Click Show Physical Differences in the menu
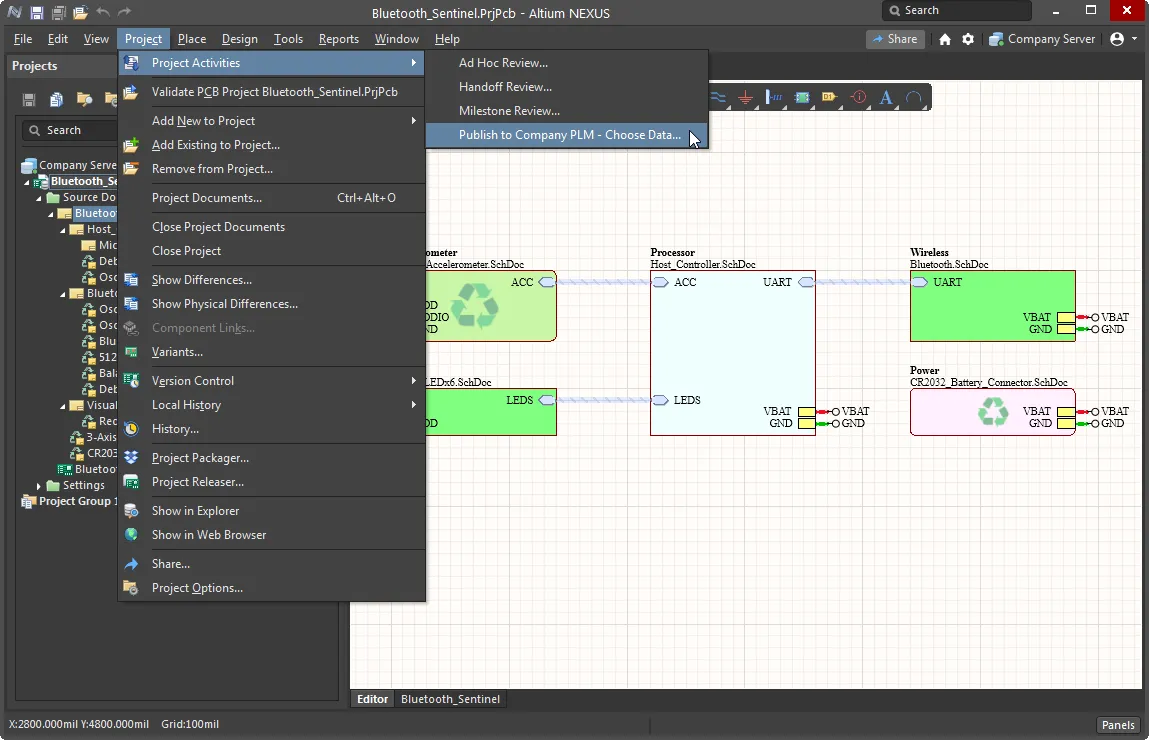Viewport: 1149px width, 740px height. tap(272, 304)
